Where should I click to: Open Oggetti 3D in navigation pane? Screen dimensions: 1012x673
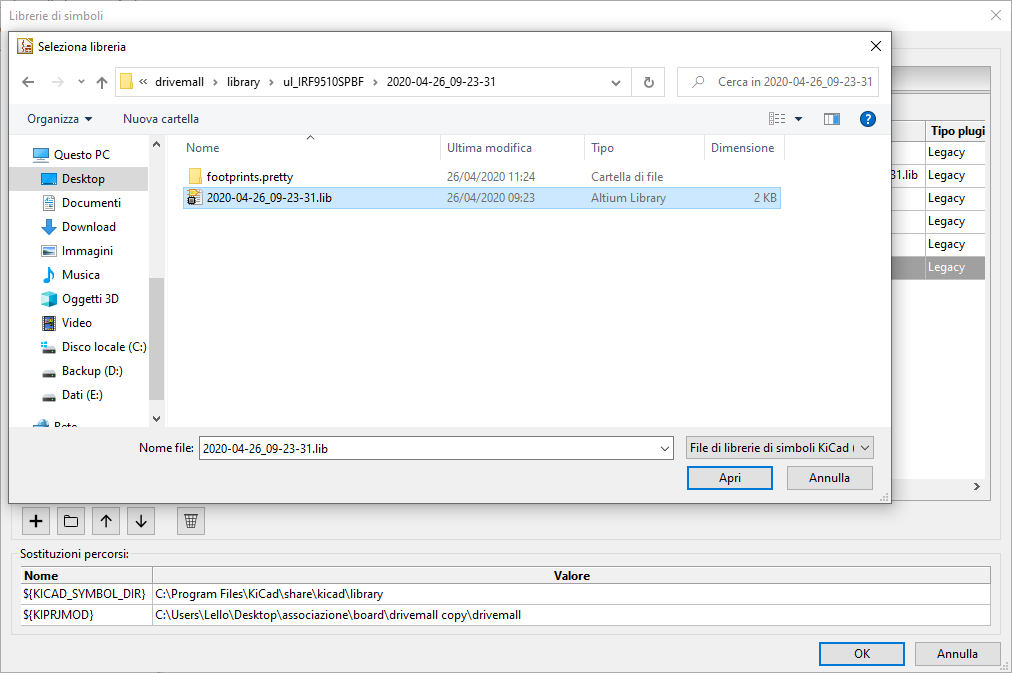point(90,299)
